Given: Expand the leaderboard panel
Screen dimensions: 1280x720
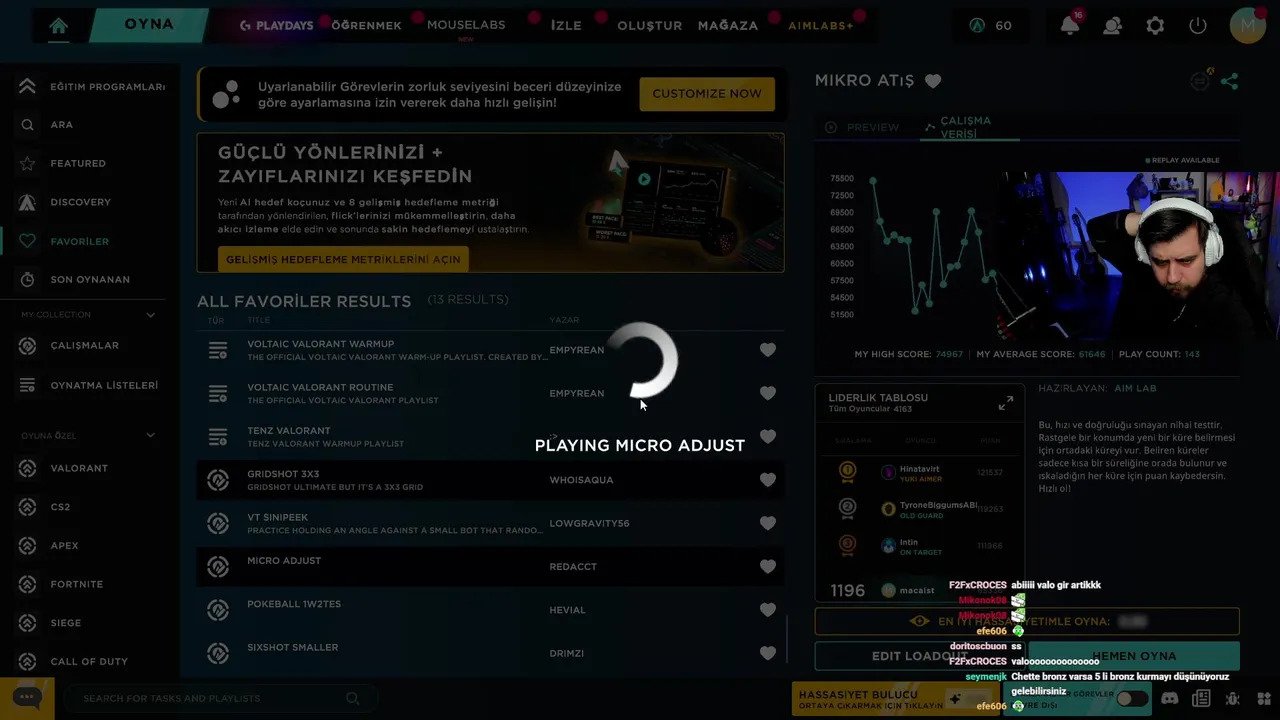Looking at the screenshot, I should pyautogui.click(x=1006, y=402).
